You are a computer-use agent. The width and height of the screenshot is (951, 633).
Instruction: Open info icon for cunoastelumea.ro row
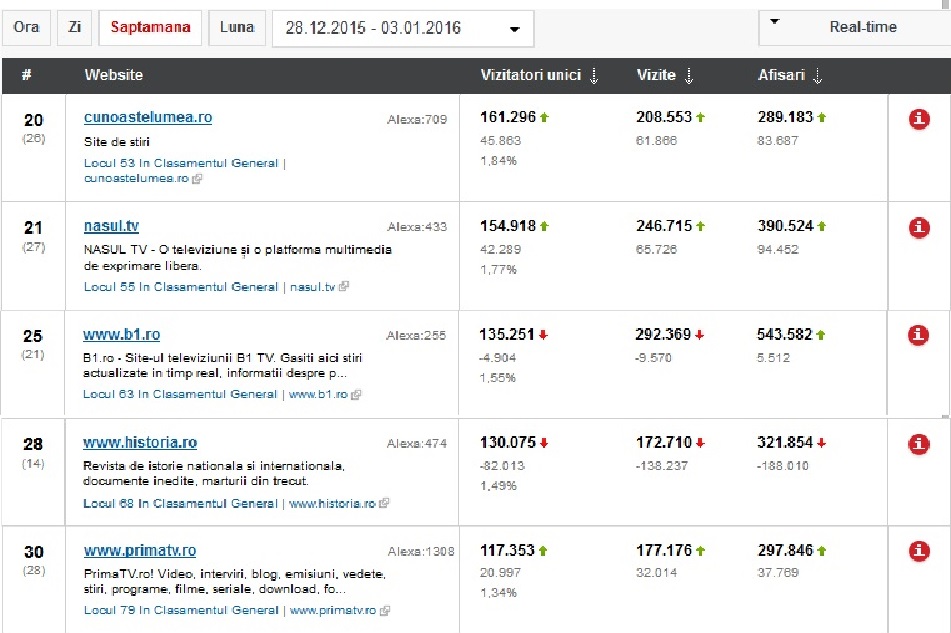pos(919,119)
